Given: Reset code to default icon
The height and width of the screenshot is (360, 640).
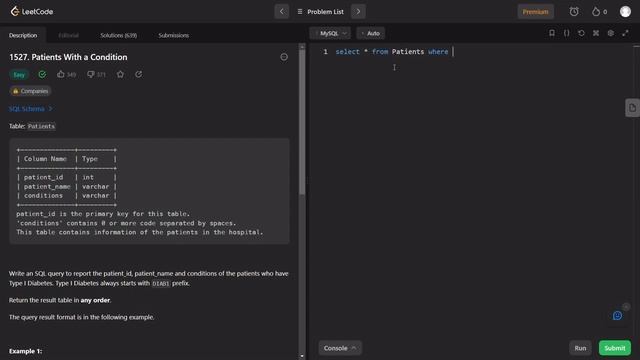Looking at the screenshot, I should 581,33.
